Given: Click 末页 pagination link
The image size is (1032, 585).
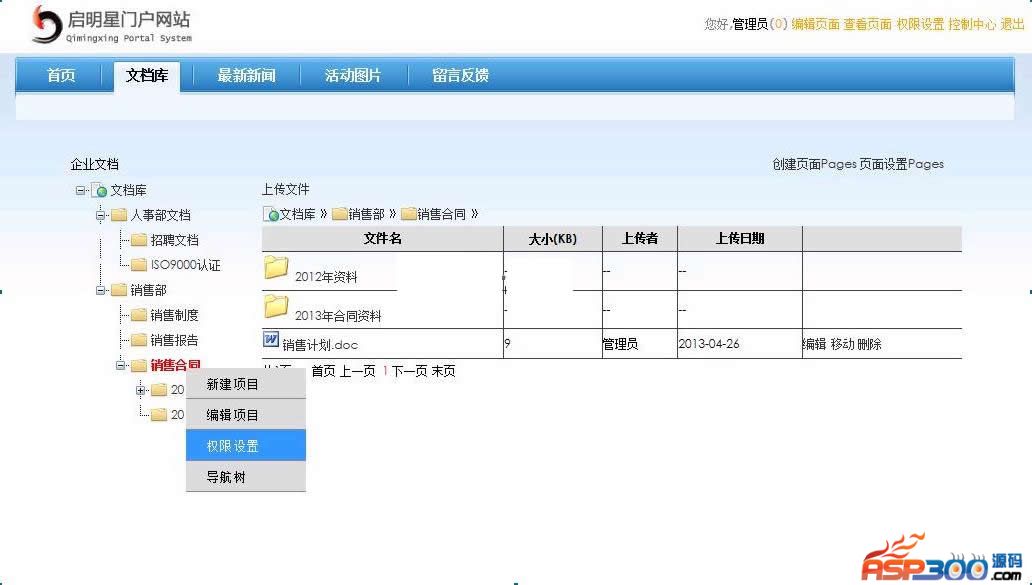Looking at the screenshot, I should 443,371.
